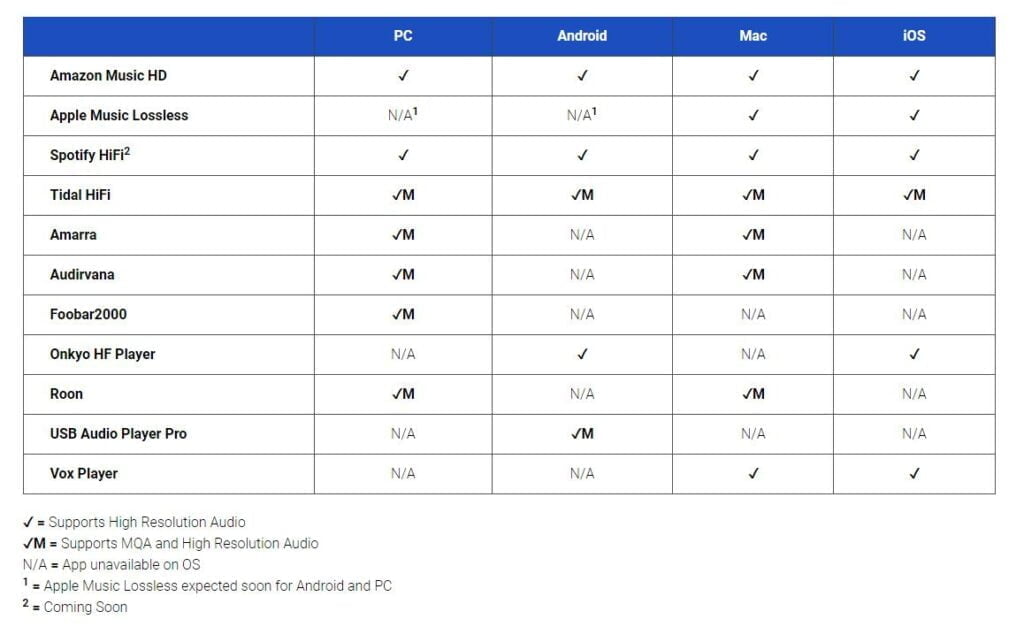Click the PC column header

point(403,36)
